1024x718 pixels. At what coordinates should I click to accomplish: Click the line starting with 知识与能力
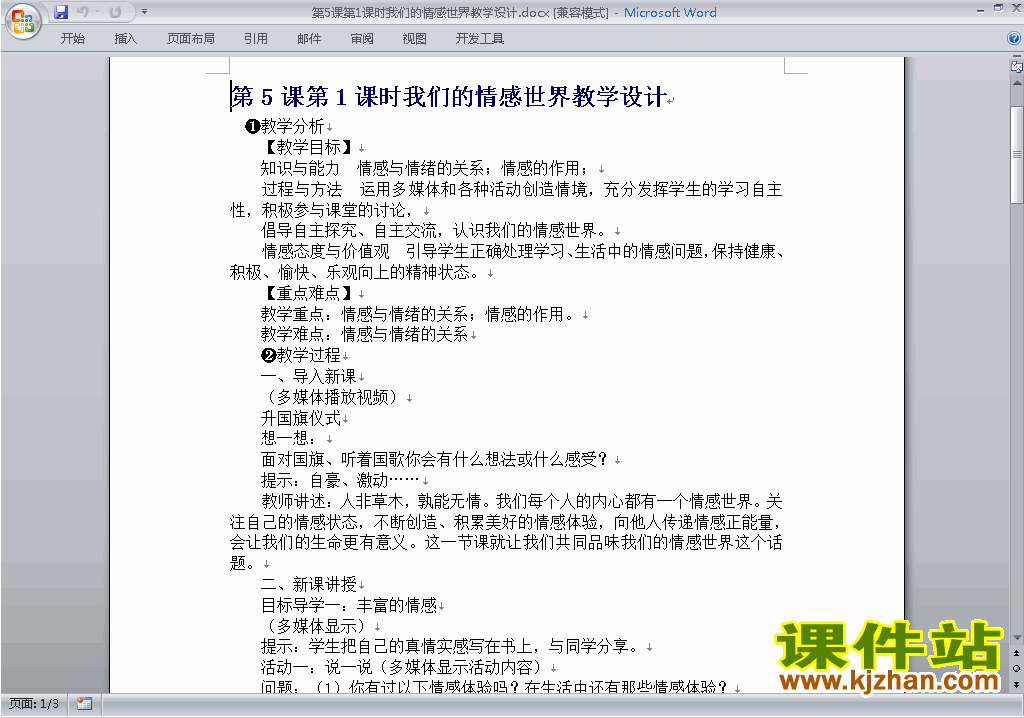coord(428,168)
